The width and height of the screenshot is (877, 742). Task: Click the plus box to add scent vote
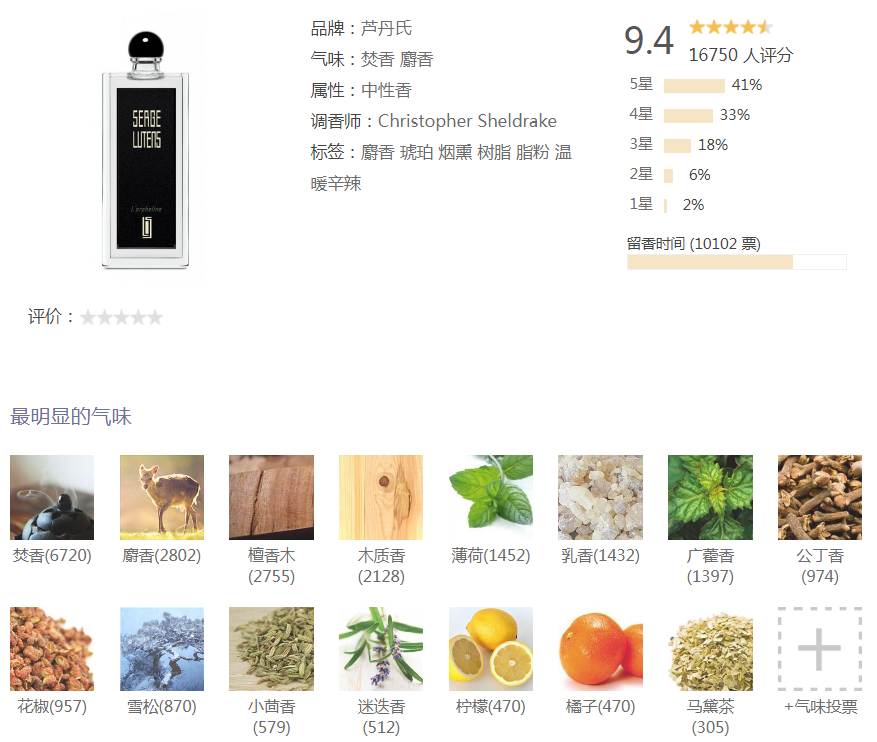(x=819, y=649)
